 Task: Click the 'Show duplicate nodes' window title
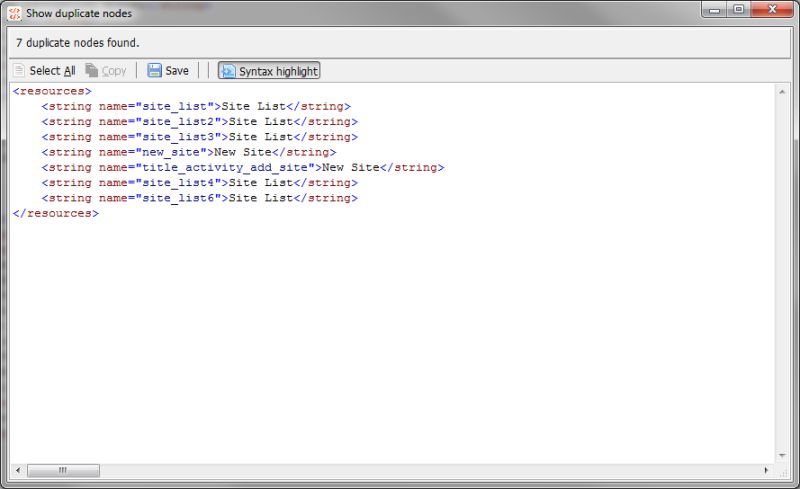tap(79, 13)
